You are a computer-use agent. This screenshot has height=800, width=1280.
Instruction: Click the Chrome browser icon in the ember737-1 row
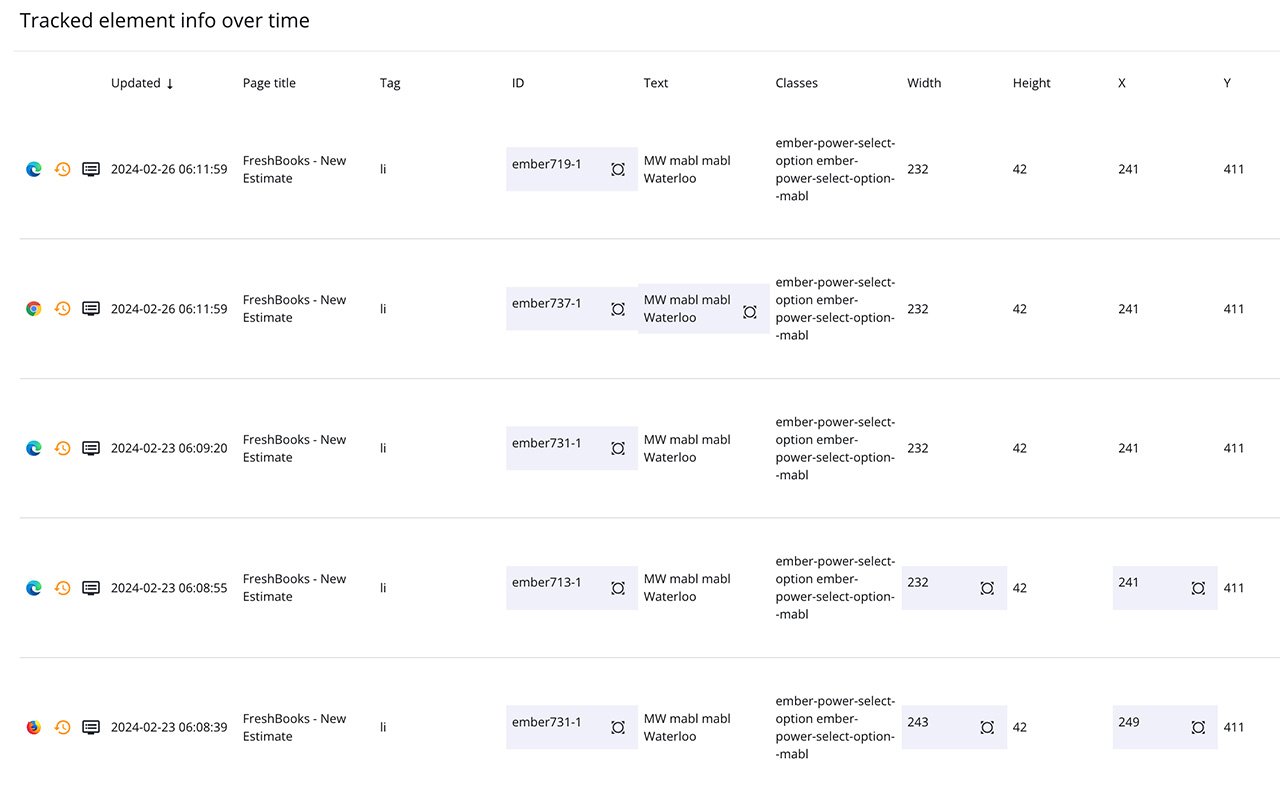point(34,309)
